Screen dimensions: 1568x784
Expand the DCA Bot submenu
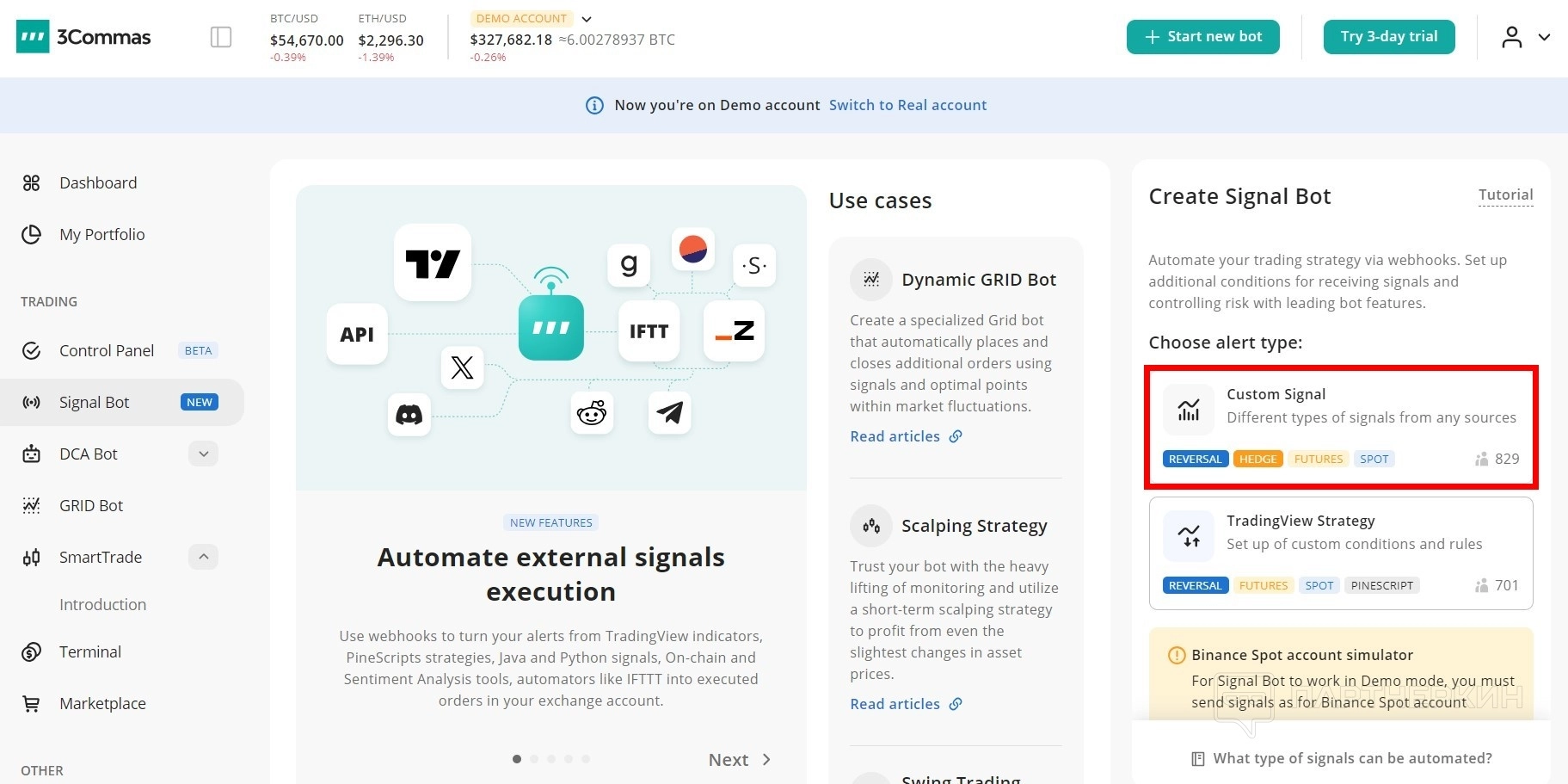click(203, 454)
